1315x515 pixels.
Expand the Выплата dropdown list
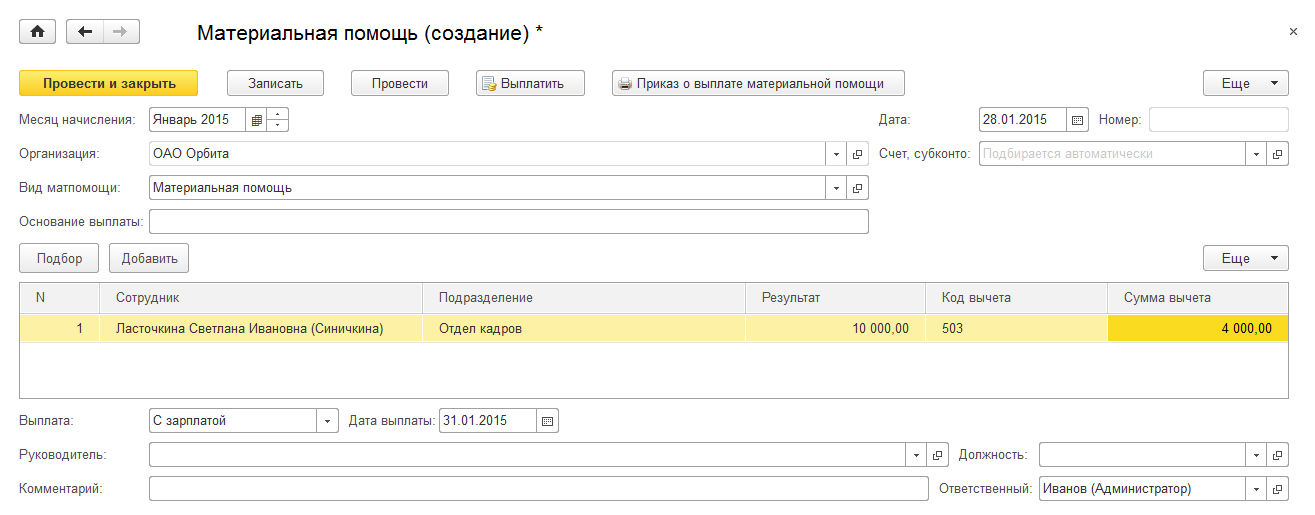pos(327,421)
